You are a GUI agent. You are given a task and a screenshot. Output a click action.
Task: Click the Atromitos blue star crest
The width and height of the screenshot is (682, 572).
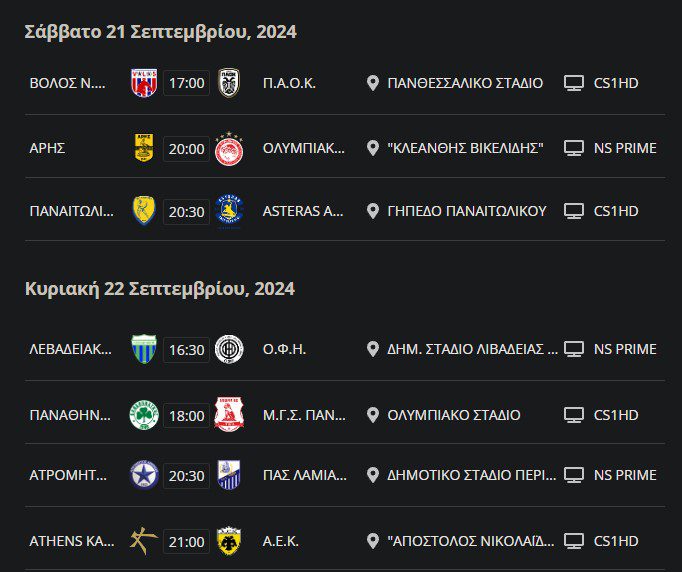[145, 476]
